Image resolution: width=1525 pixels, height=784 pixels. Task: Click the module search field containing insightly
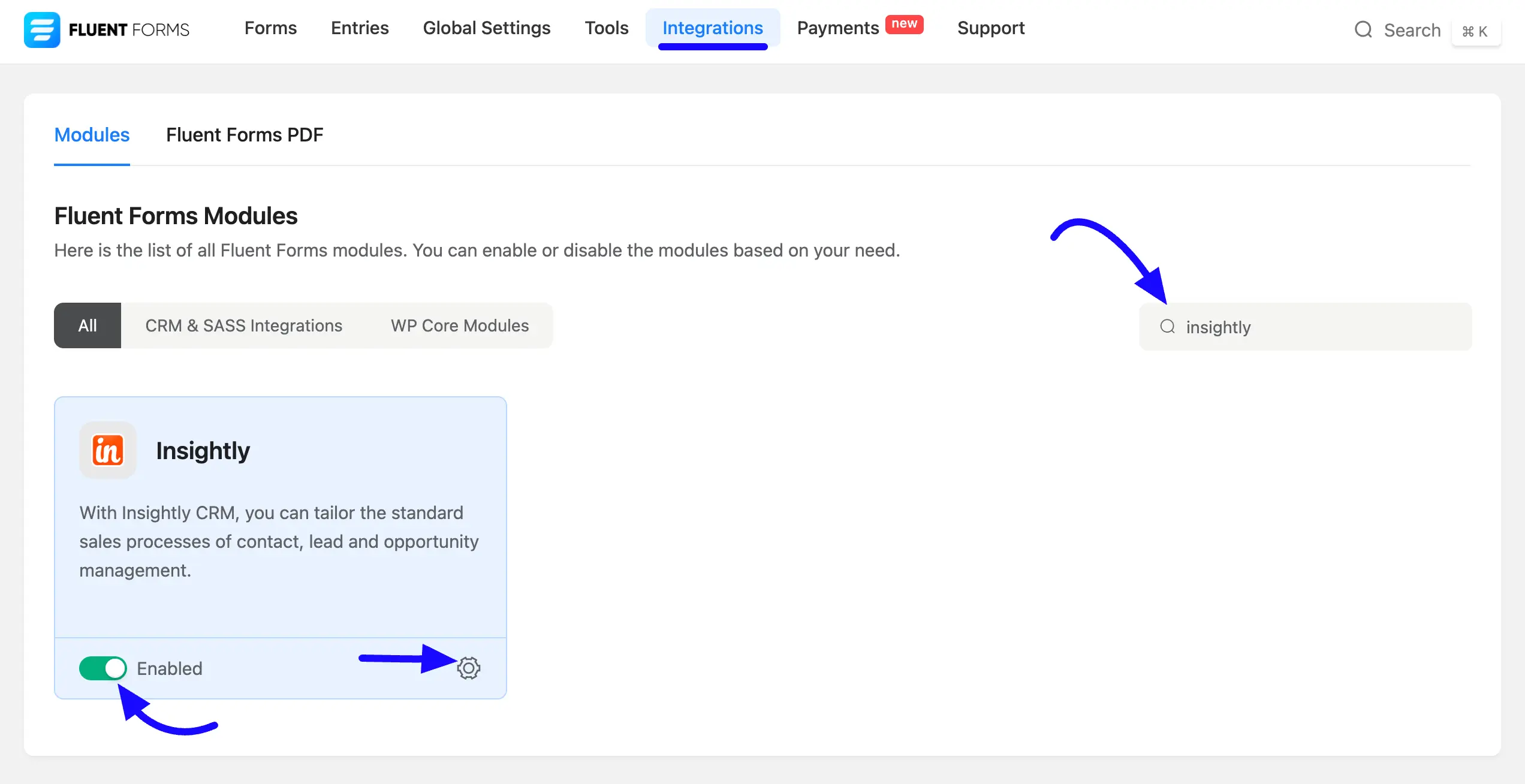point(1306,327)
